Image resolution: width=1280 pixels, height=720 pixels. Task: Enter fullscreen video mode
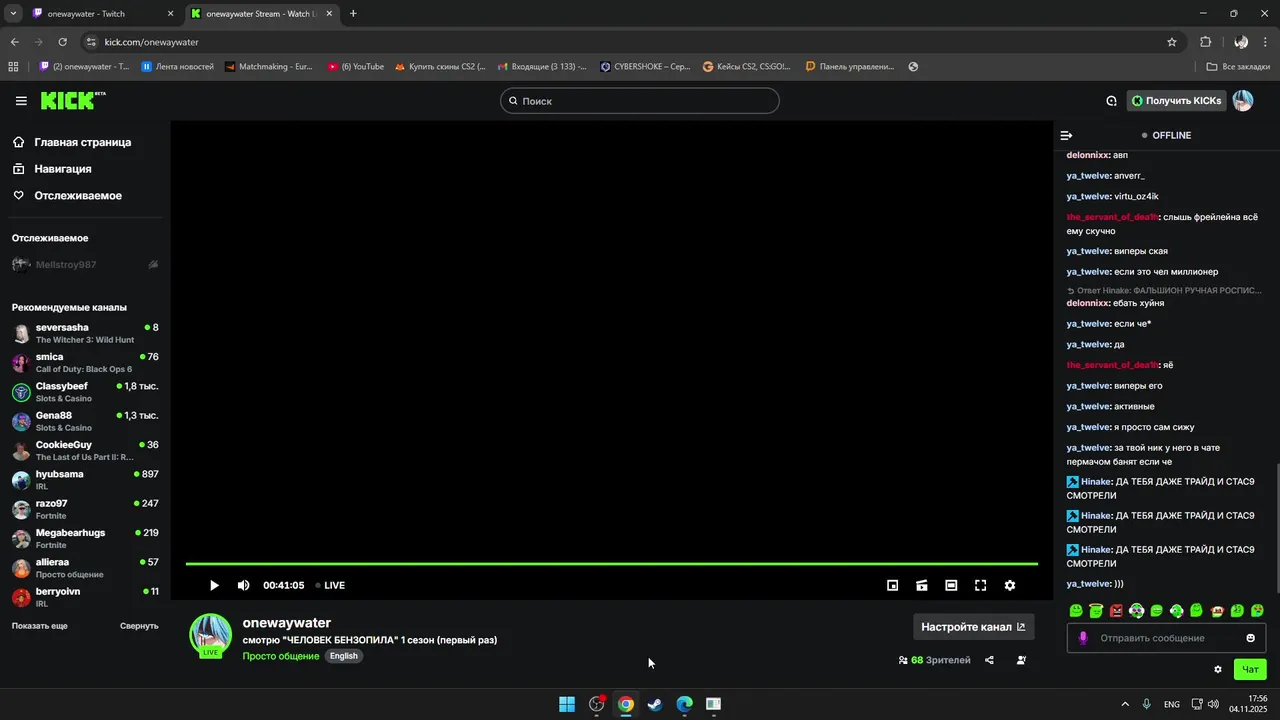pos(981,585)
